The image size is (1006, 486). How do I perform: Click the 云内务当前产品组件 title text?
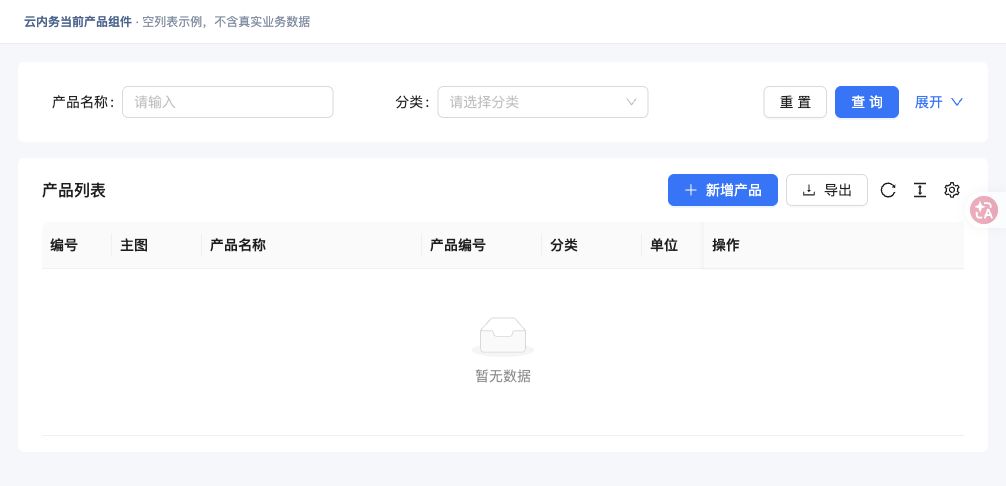coord(78,22)
